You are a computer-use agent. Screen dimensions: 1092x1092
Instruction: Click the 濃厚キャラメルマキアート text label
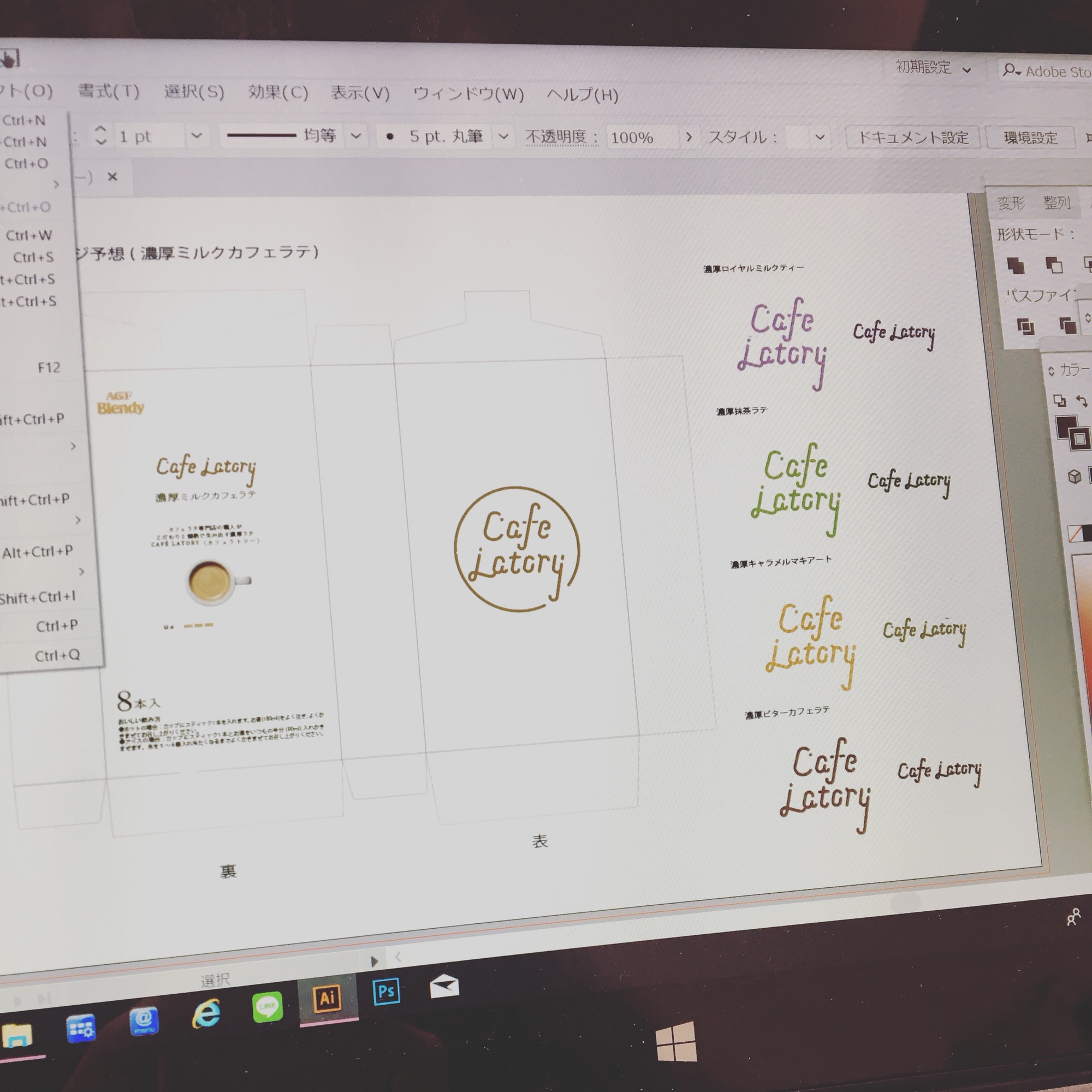781,561
